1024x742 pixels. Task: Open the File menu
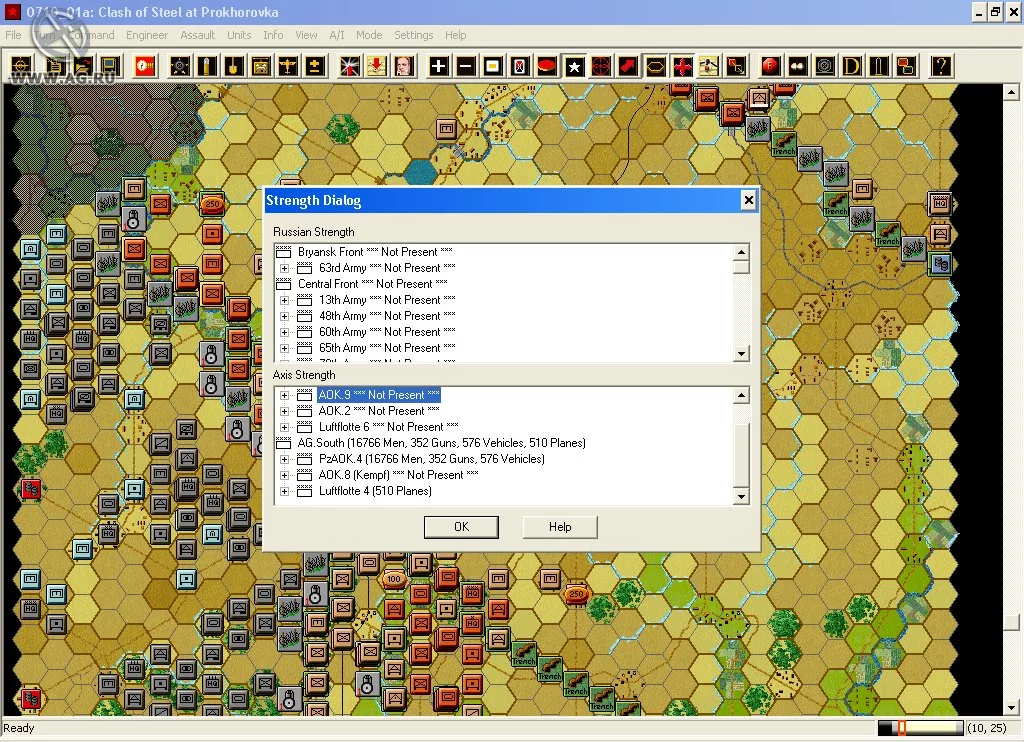click(x=13, y=35)
